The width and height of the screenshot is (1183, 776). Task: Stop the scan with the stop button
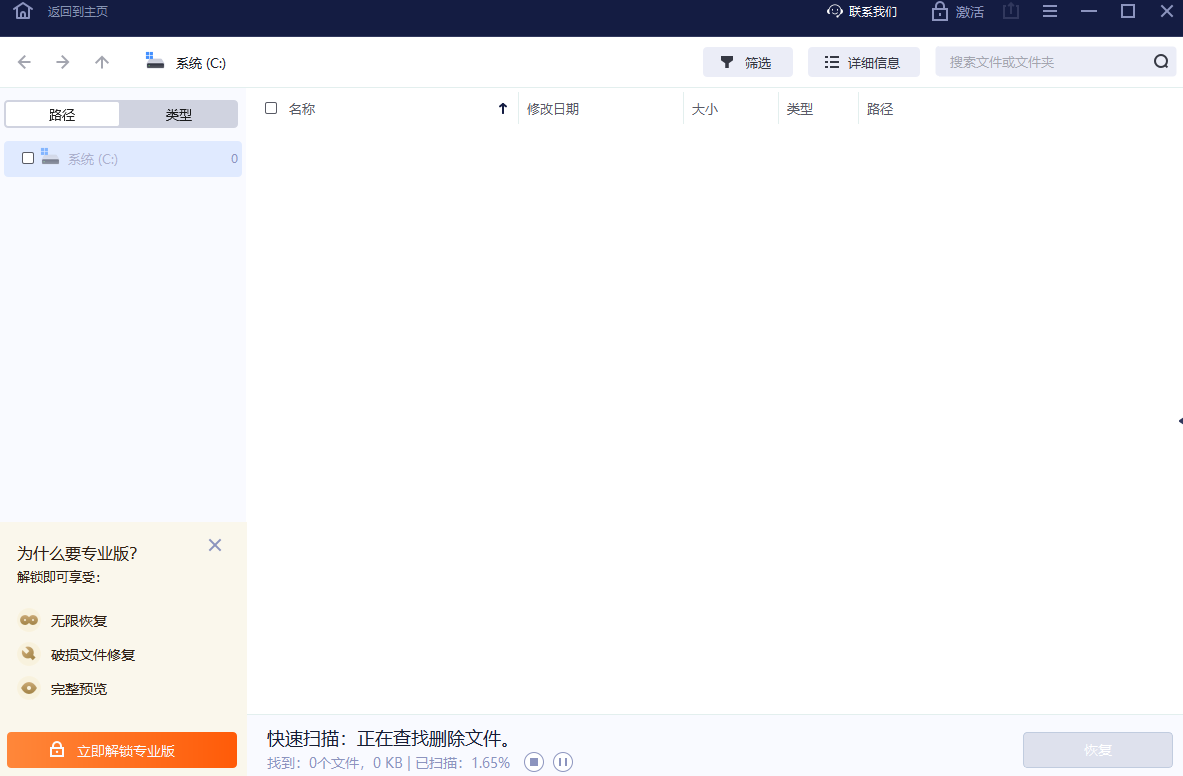pos(534,762)
